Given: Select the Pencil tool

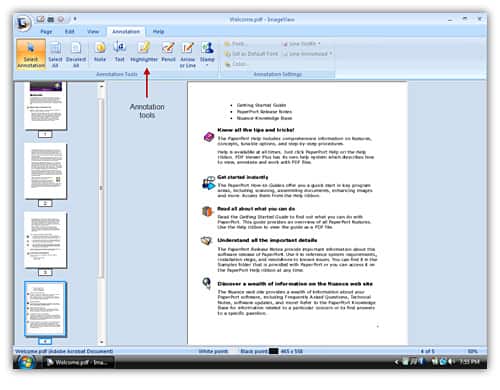Looking at the screenshot, I should pyautogui.click(x=168, y=52).
